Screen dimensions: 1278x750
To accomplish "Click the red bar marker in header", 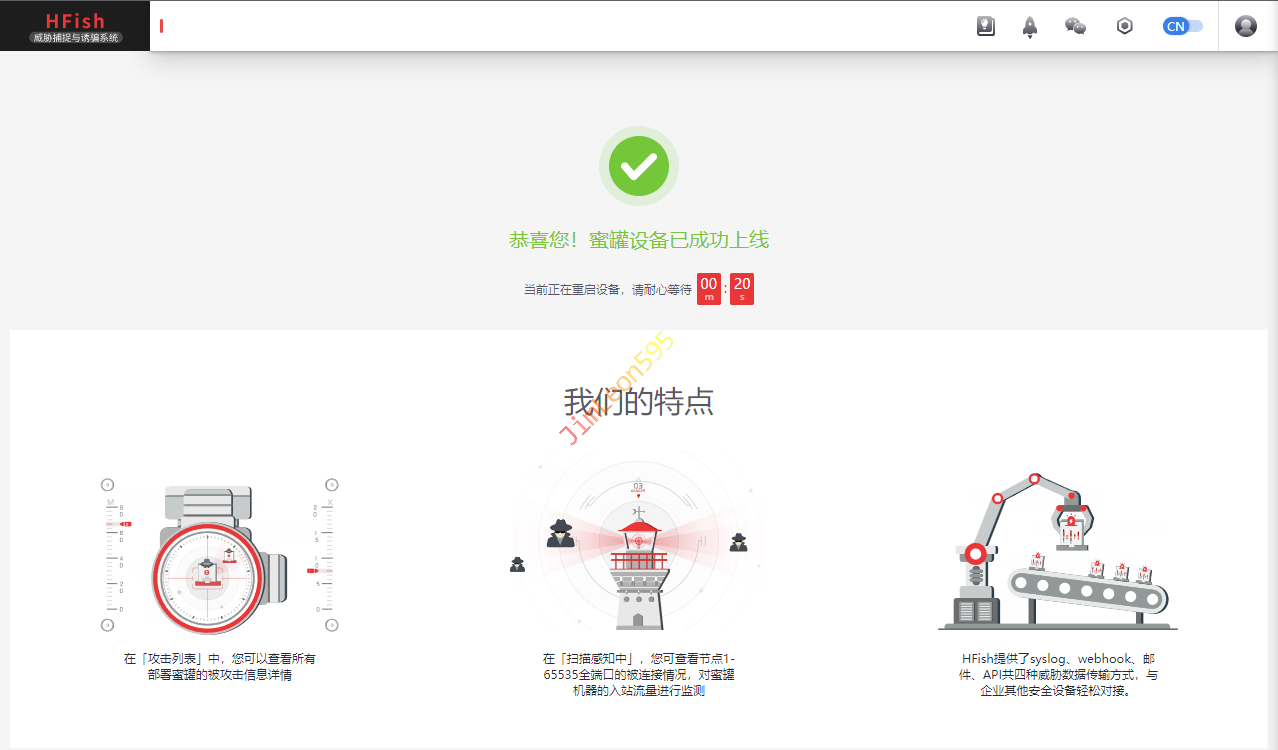I will tap(161, 26).
